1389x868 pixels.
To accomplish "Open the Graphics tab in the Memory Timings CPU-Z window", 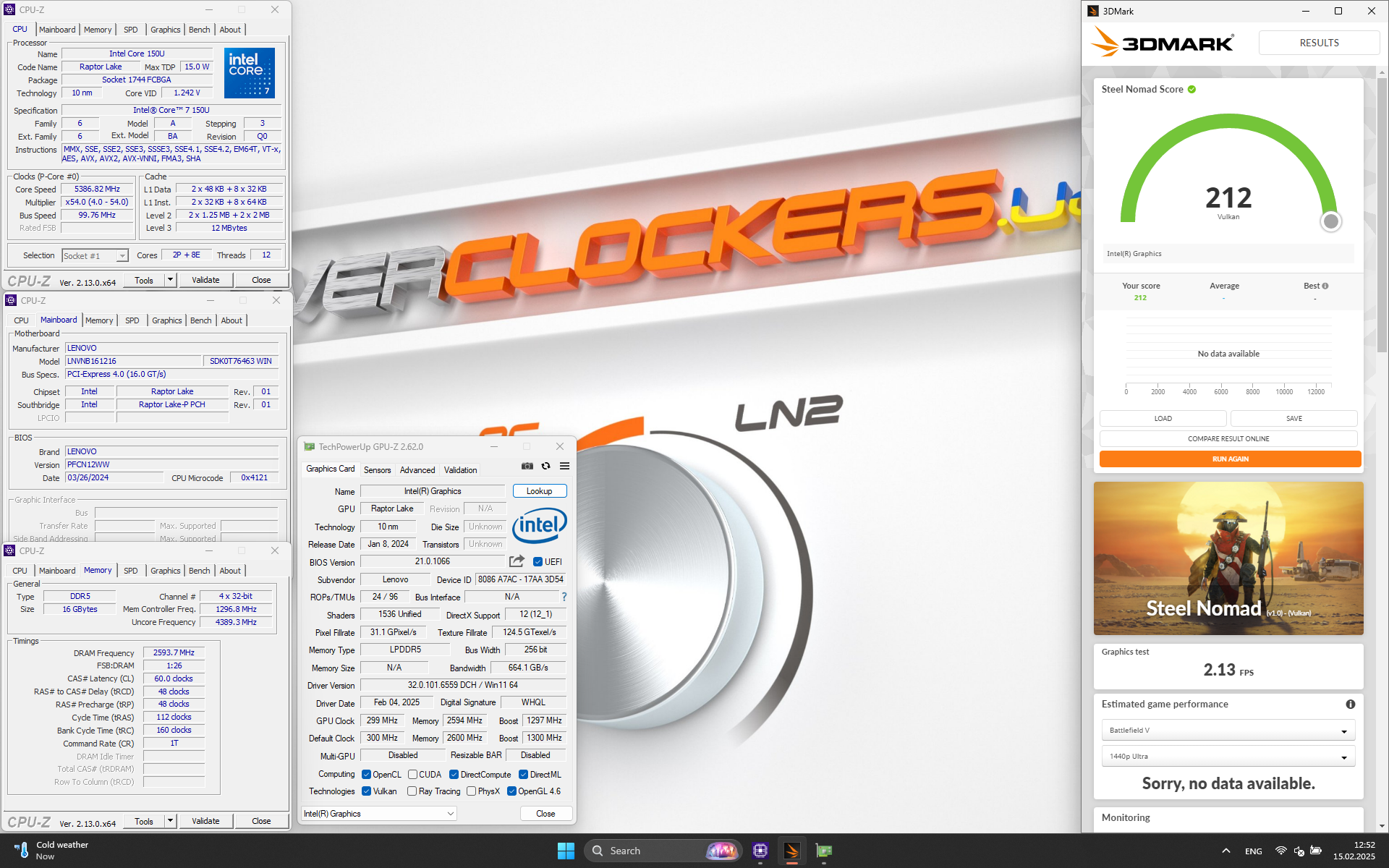I will point(166,571).
